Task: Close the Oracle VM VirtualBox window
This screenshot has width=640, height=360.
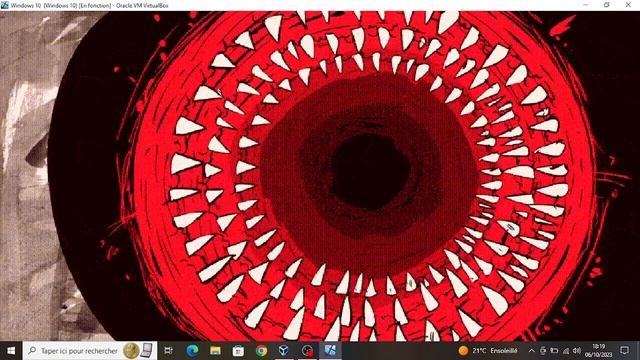Action: point(628,5)
